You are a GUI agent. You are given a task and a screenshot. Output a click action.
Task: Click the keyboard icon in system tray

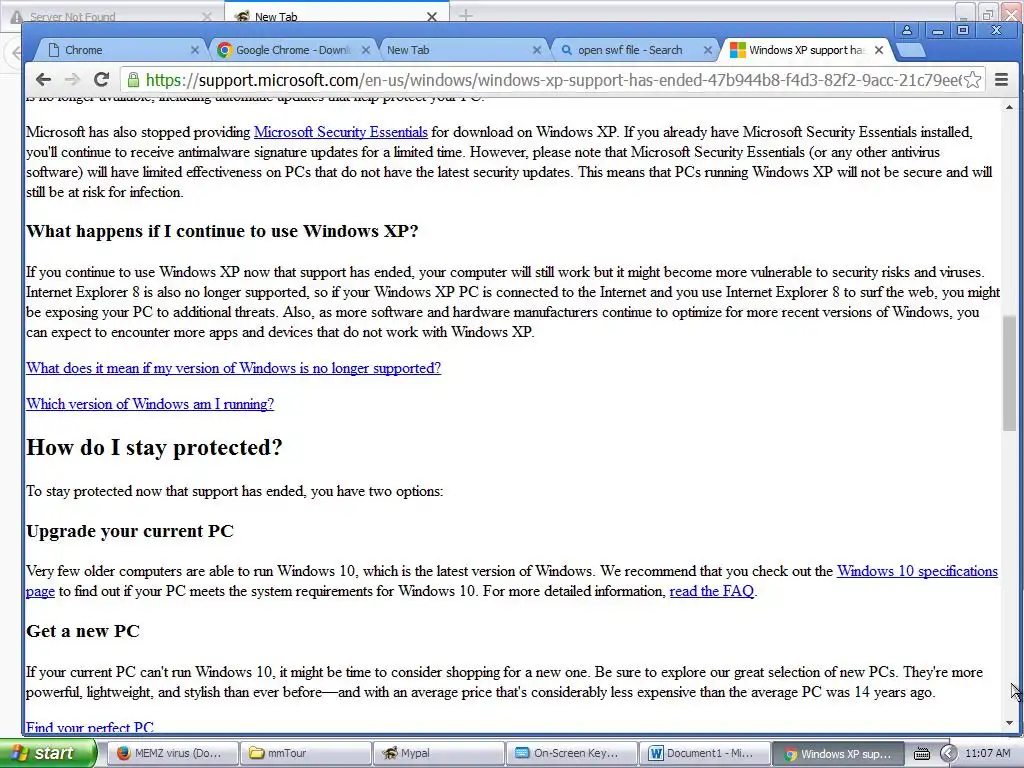[x=921, y=754]
